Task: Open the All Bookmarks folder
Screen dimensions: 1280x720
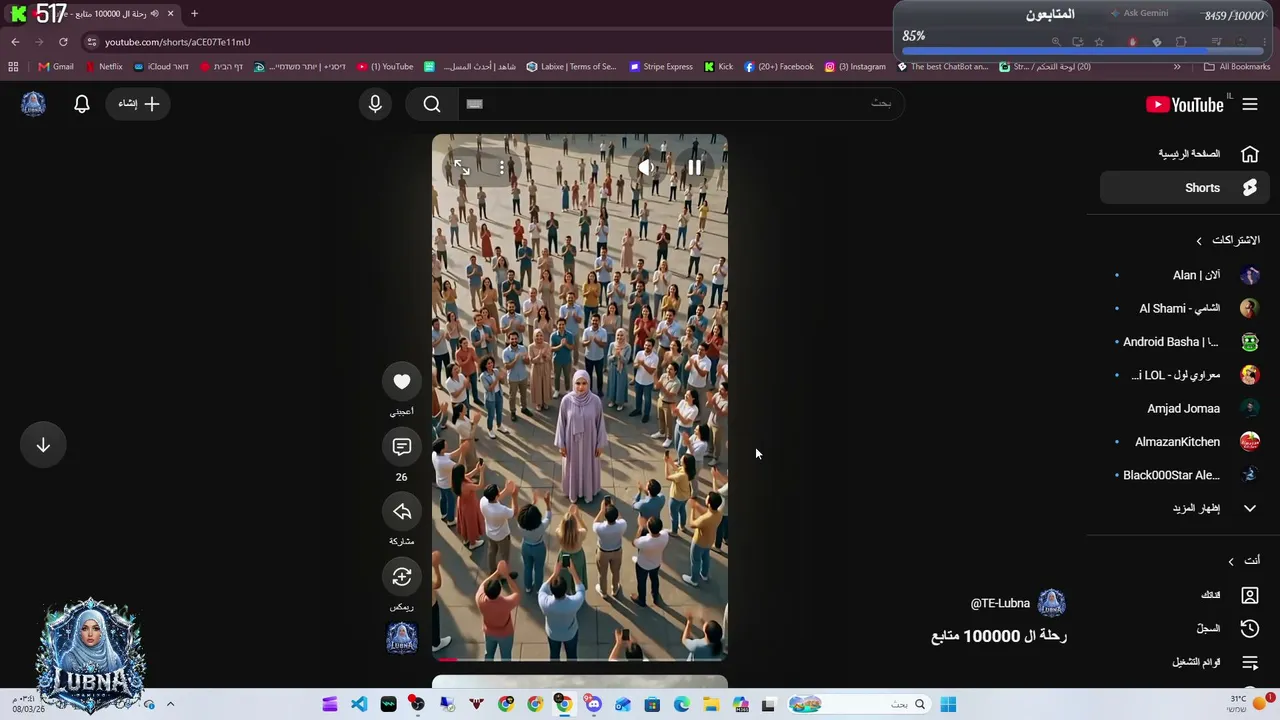Action: click(x=1237, y=67)
